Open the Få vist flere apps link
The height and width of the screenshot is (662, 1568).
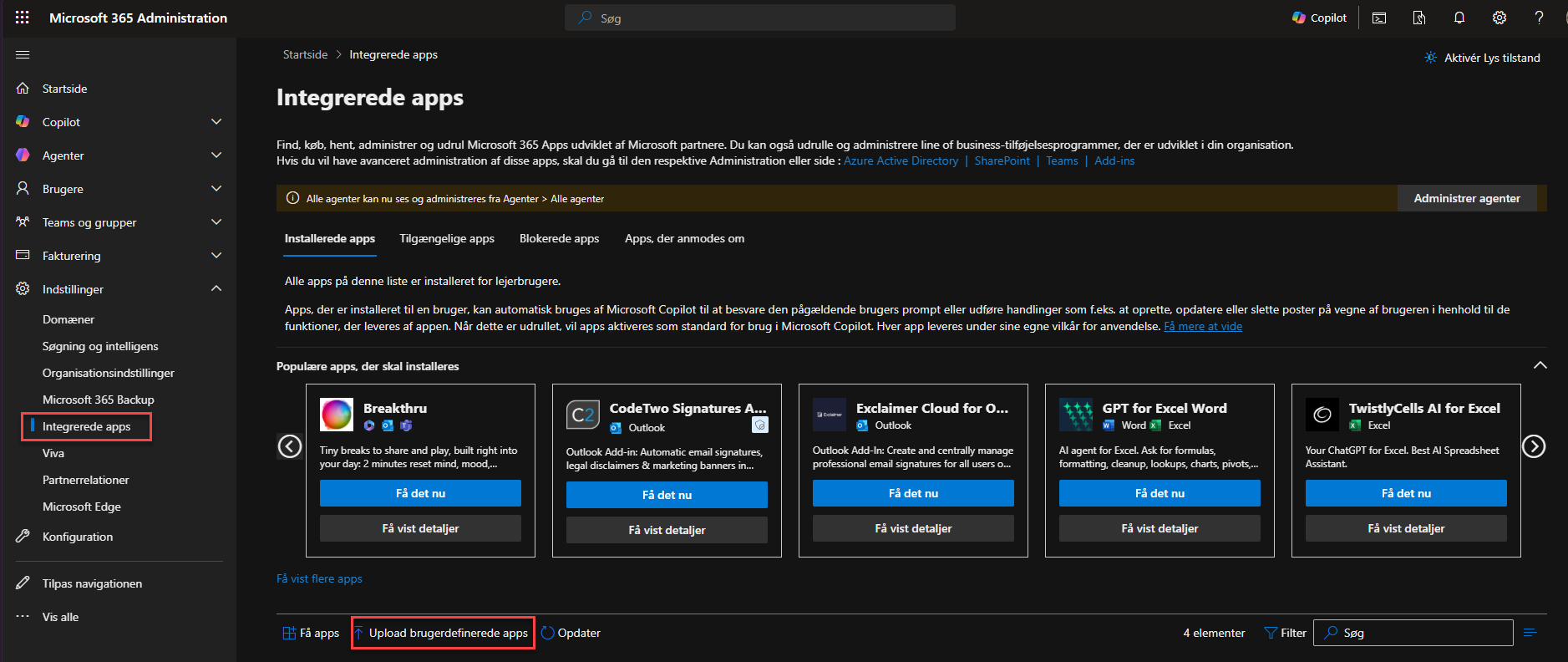click(319, 578)
